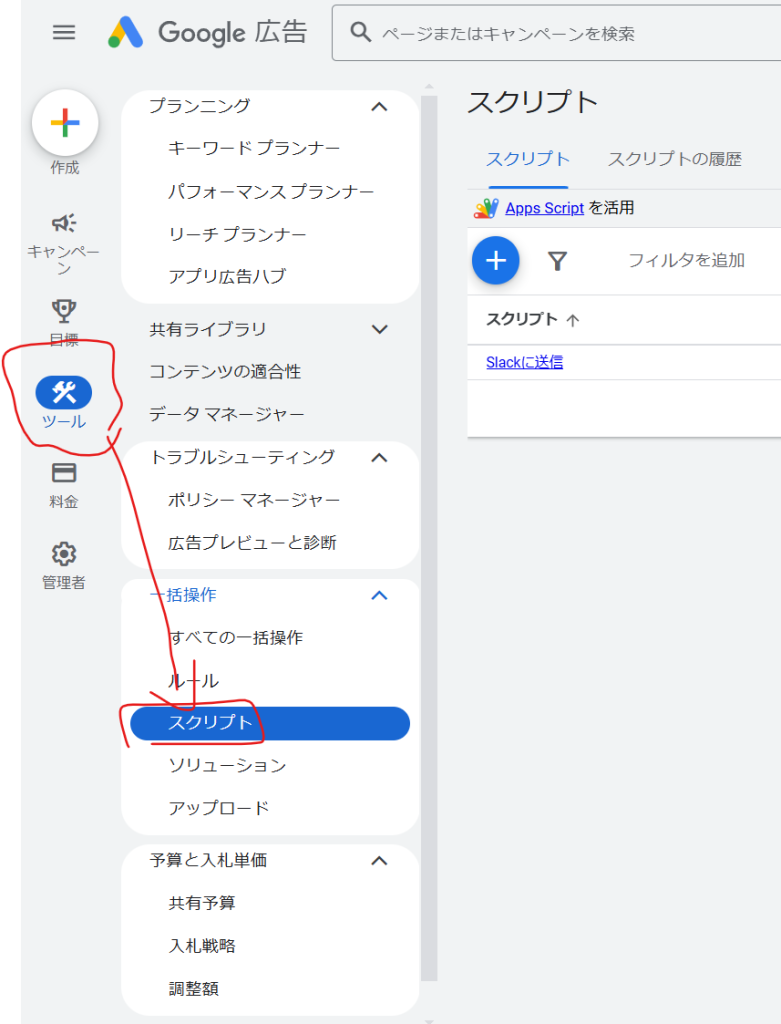This screenshot has height=1024, width=781.
Task: Open Billing via credit card icon
Action: point(64,473)
